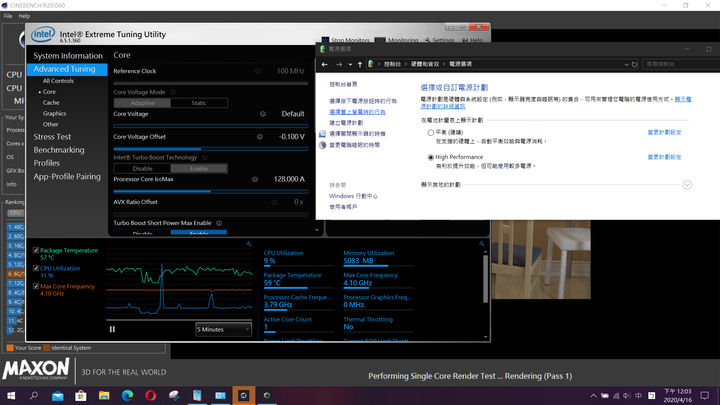The height and width of the screenshot is (405, 720).
Task: Expand 顯示其他的計劃 additional plans chevron
Action: point(687,185)
